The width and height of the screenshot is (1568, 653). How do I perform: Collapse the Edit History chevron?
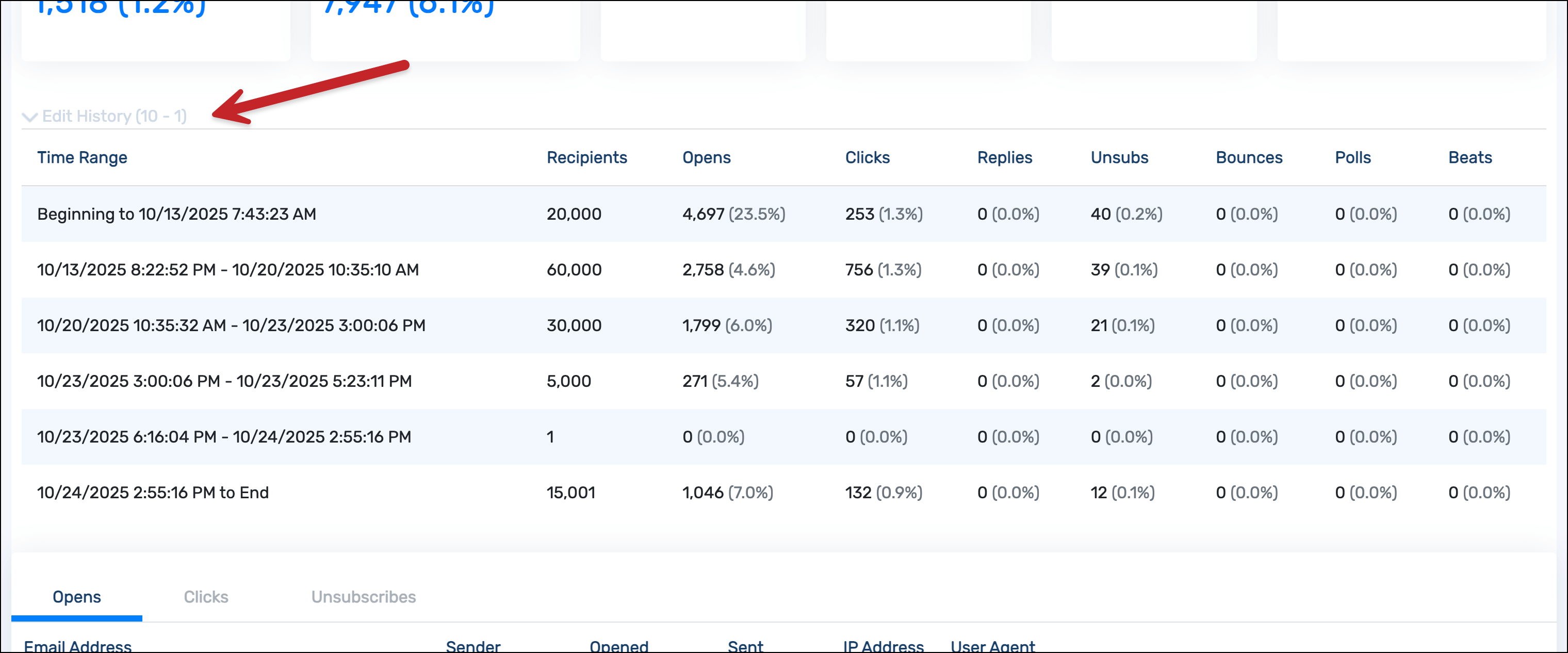29,117
